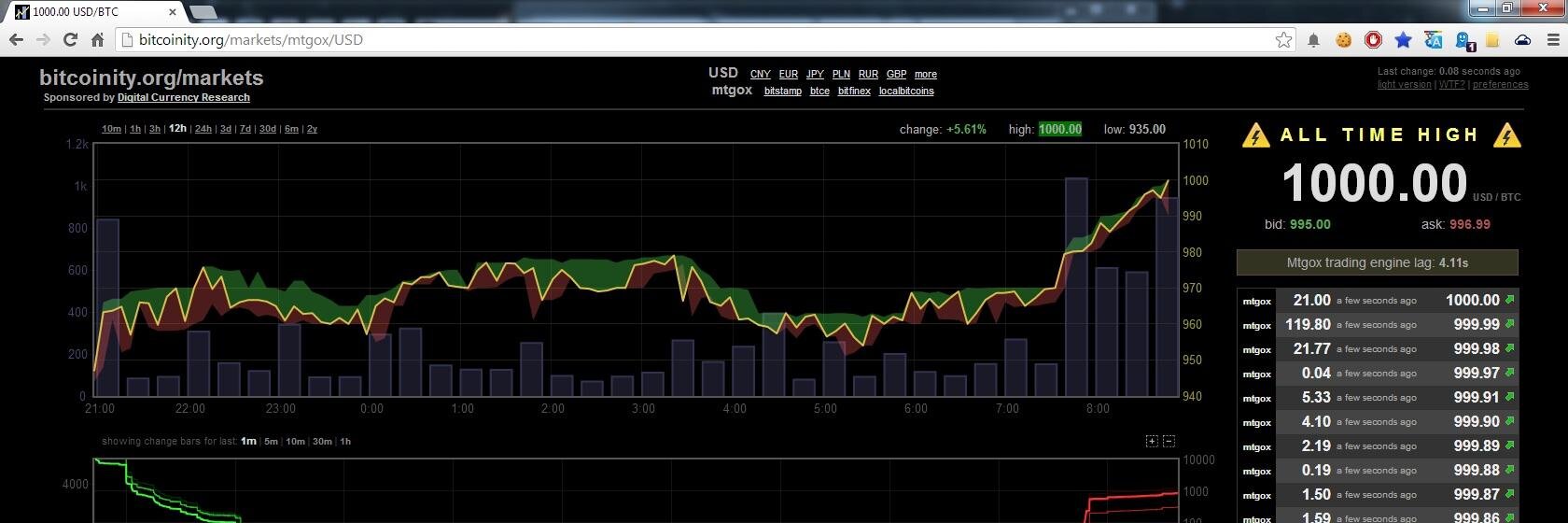The image size is (1568, 523).
Task: Set chart timespan to 1h
Action: click(135, 129)
